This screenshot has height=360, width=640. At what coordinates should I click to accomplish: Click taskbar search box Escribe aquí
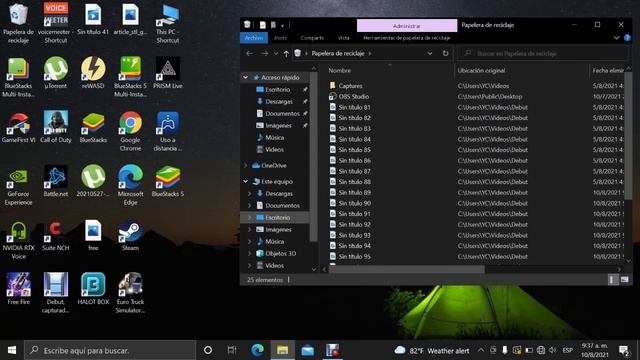pyautogui.click(x=110, y=350)
